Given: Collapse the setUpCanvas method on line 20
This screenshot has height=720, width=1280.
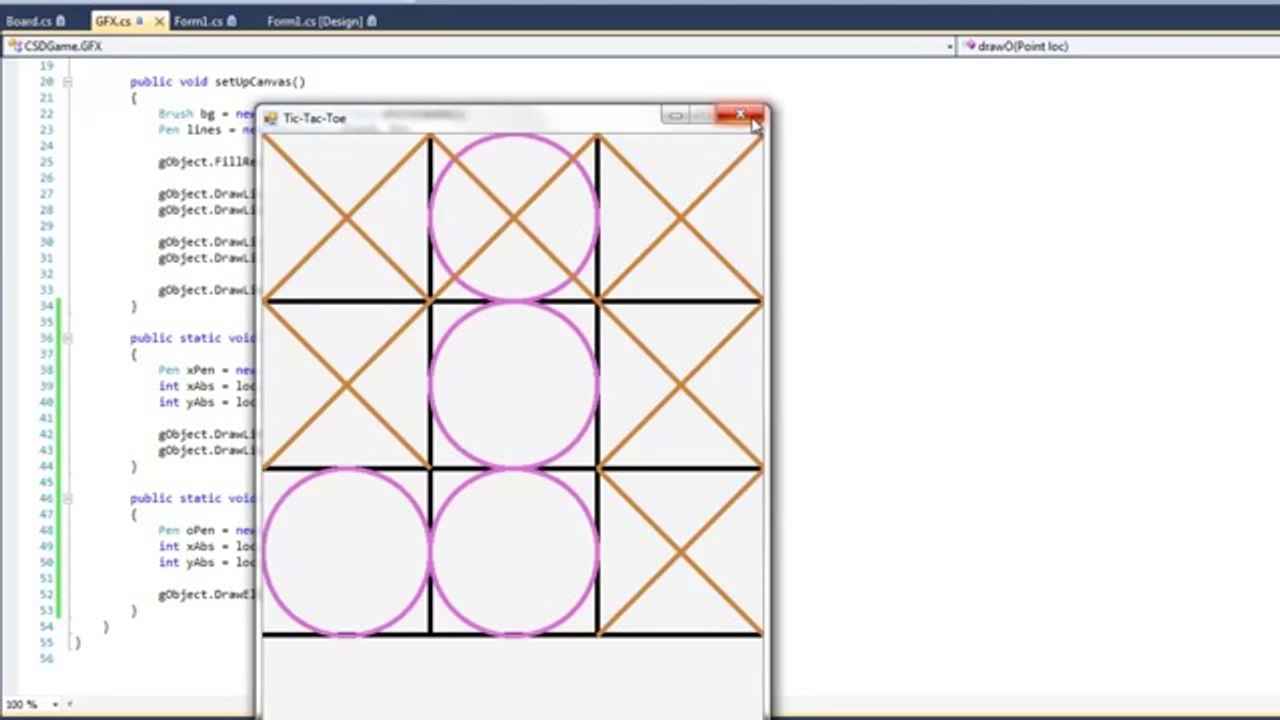Looking at the screenshot, I should [67, 82].
